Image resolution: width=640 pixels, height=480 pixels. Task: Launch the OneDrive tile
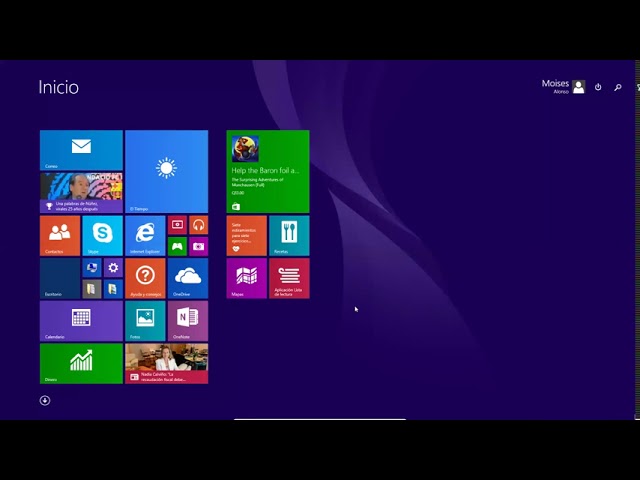[x=188, y=278]
